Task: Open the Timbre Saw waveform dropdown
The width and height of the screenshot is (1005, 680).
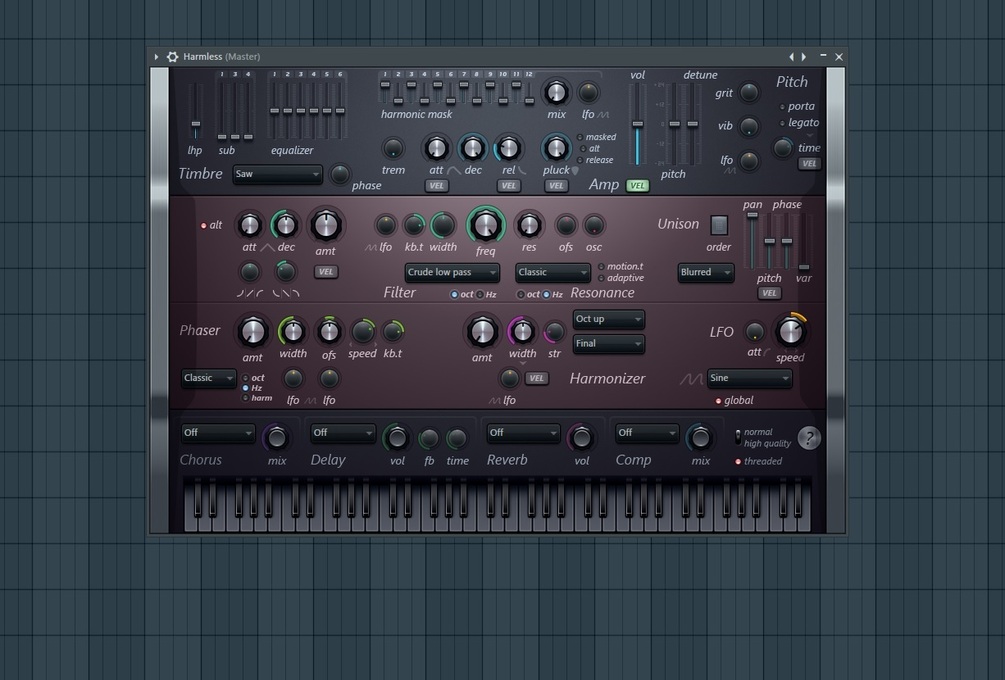Action: point(277,174)
